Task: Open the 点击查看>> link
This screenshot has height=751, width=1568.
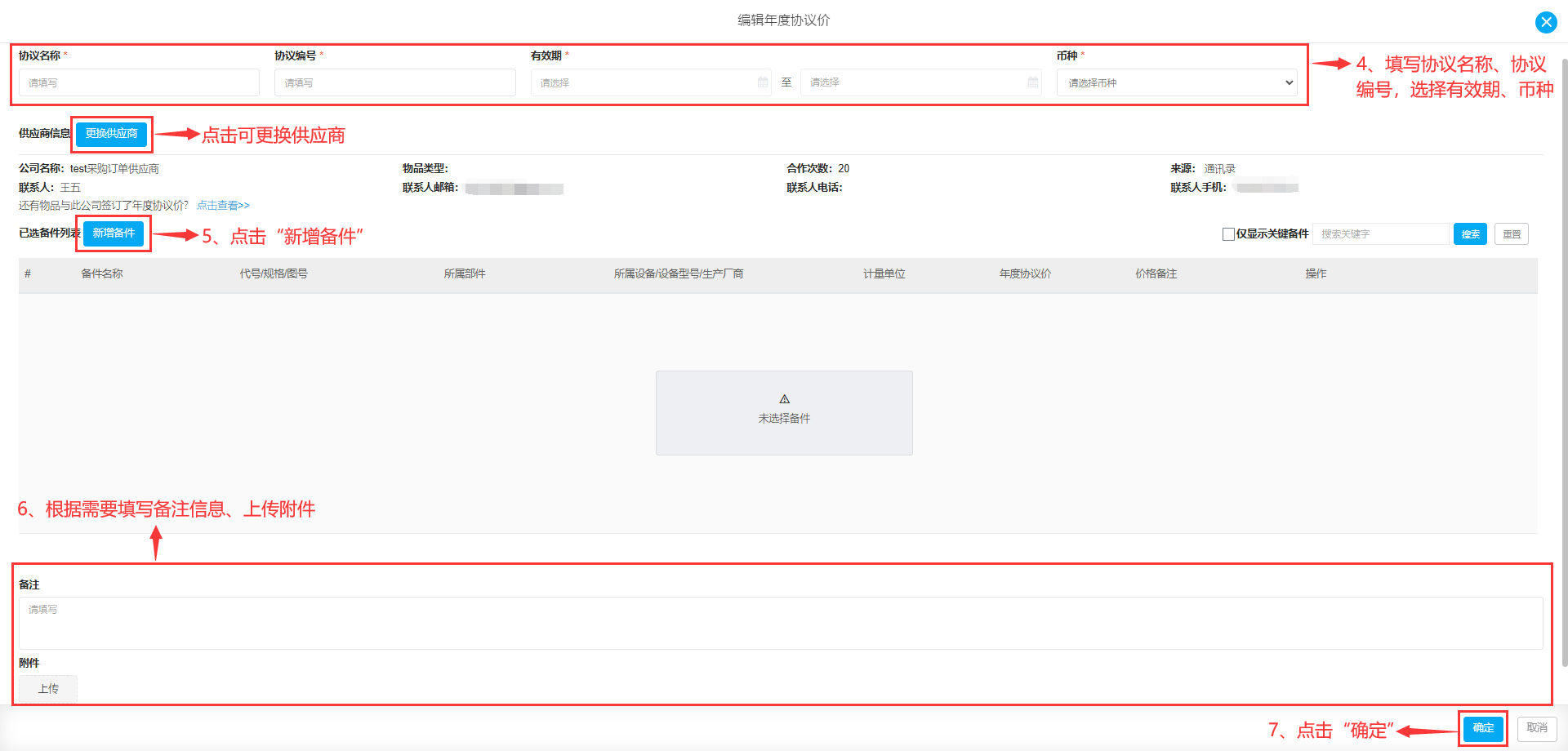Action: tap(223, 206)
